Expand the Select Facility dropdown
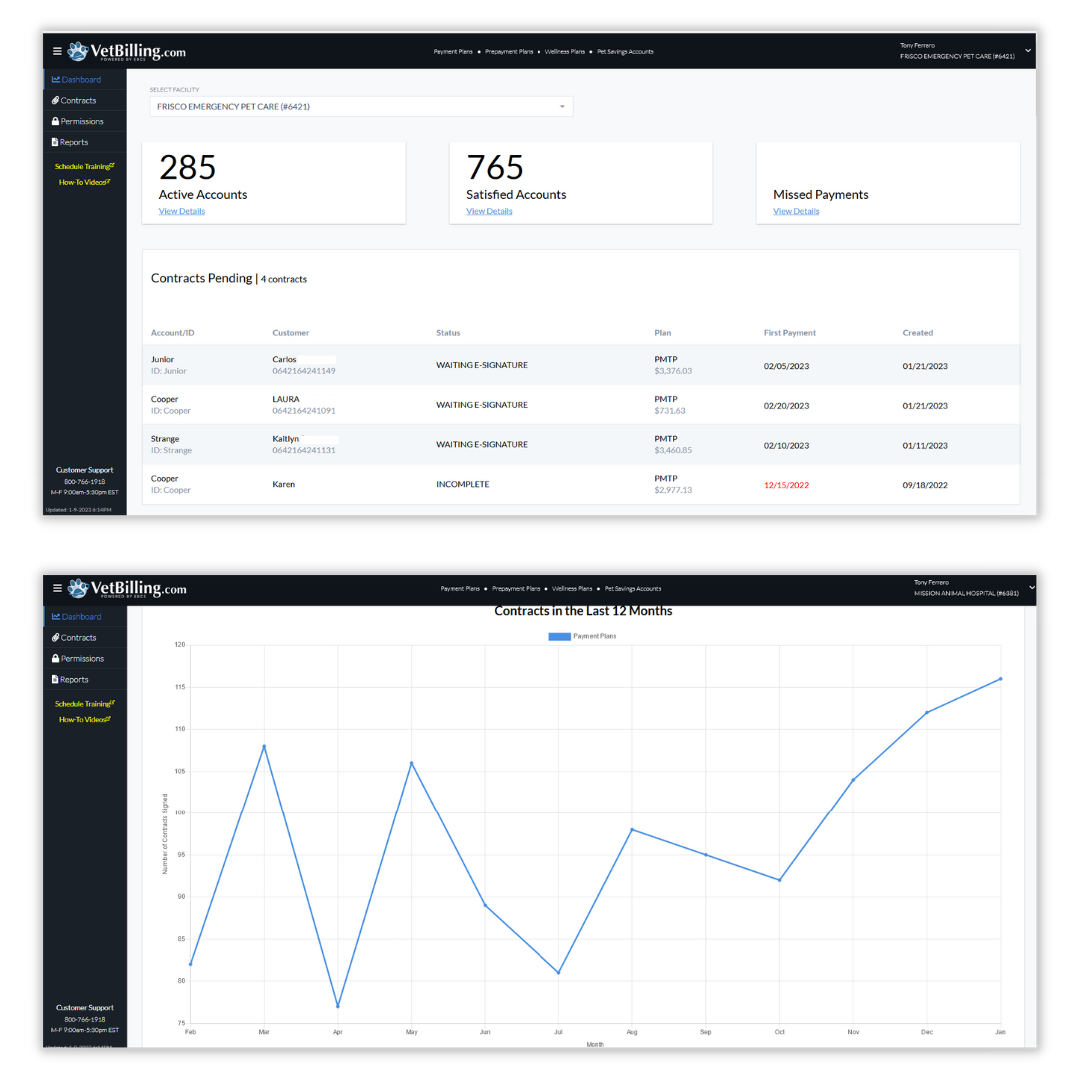 [x=361, y=106]
